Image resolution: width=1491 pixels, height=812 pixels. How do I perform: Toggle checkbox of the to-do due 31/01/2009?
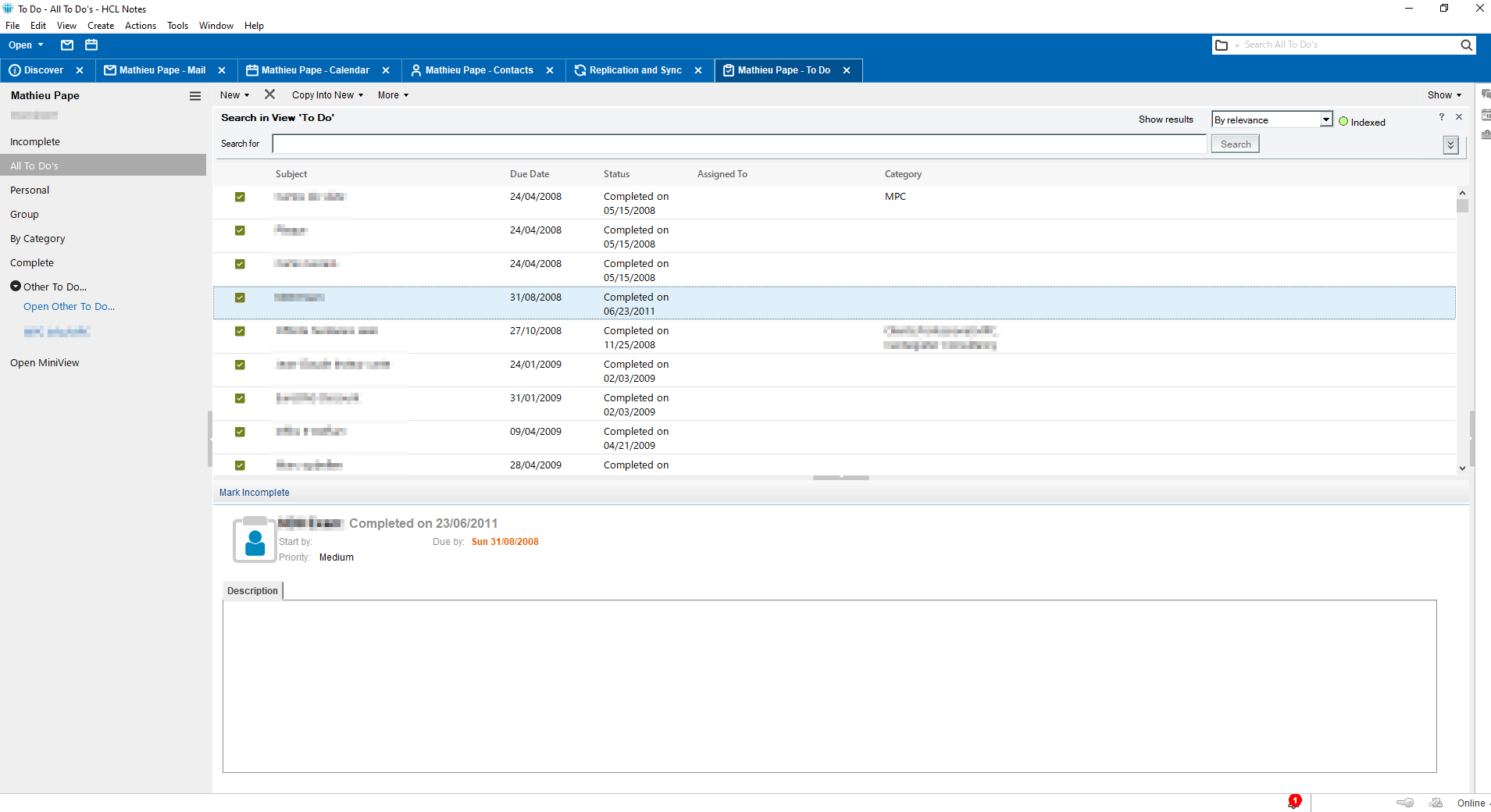point(240,398)
